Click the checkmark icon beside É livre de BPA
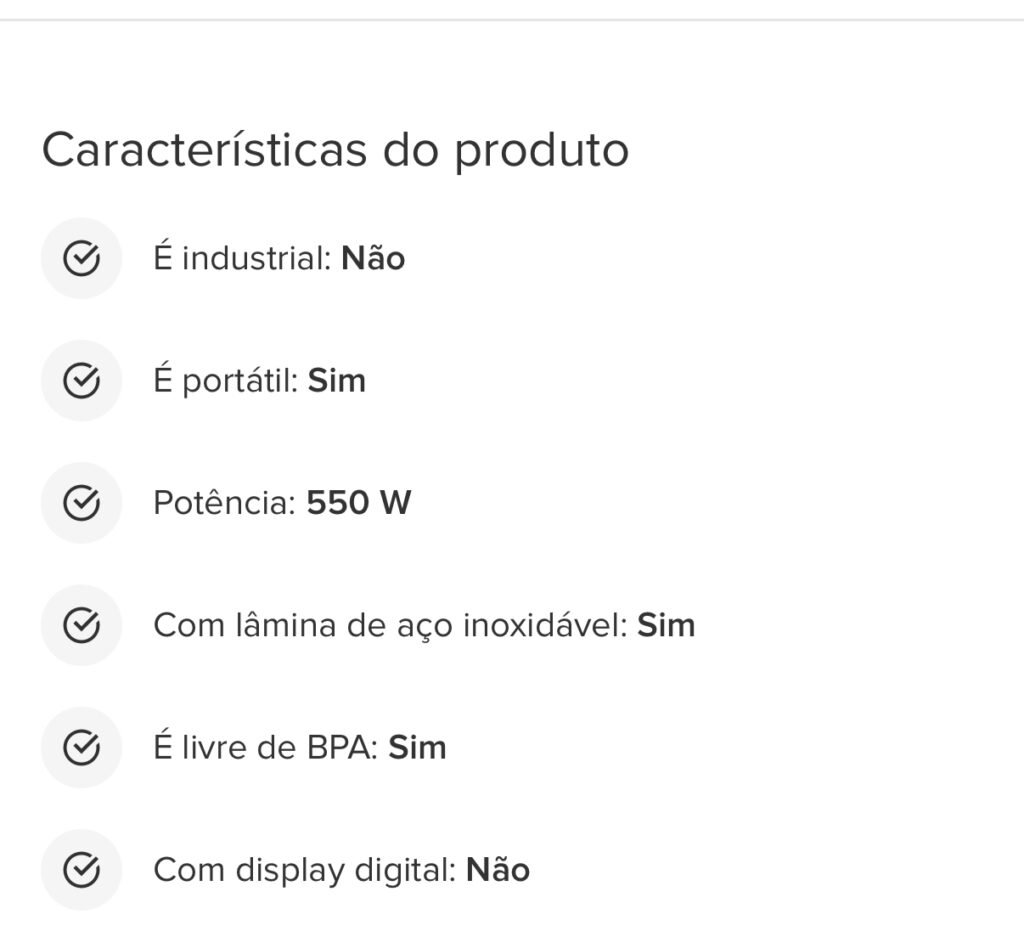Image resolution: width=1024 pixels, height=948 pixels. [x=82, y=747]
